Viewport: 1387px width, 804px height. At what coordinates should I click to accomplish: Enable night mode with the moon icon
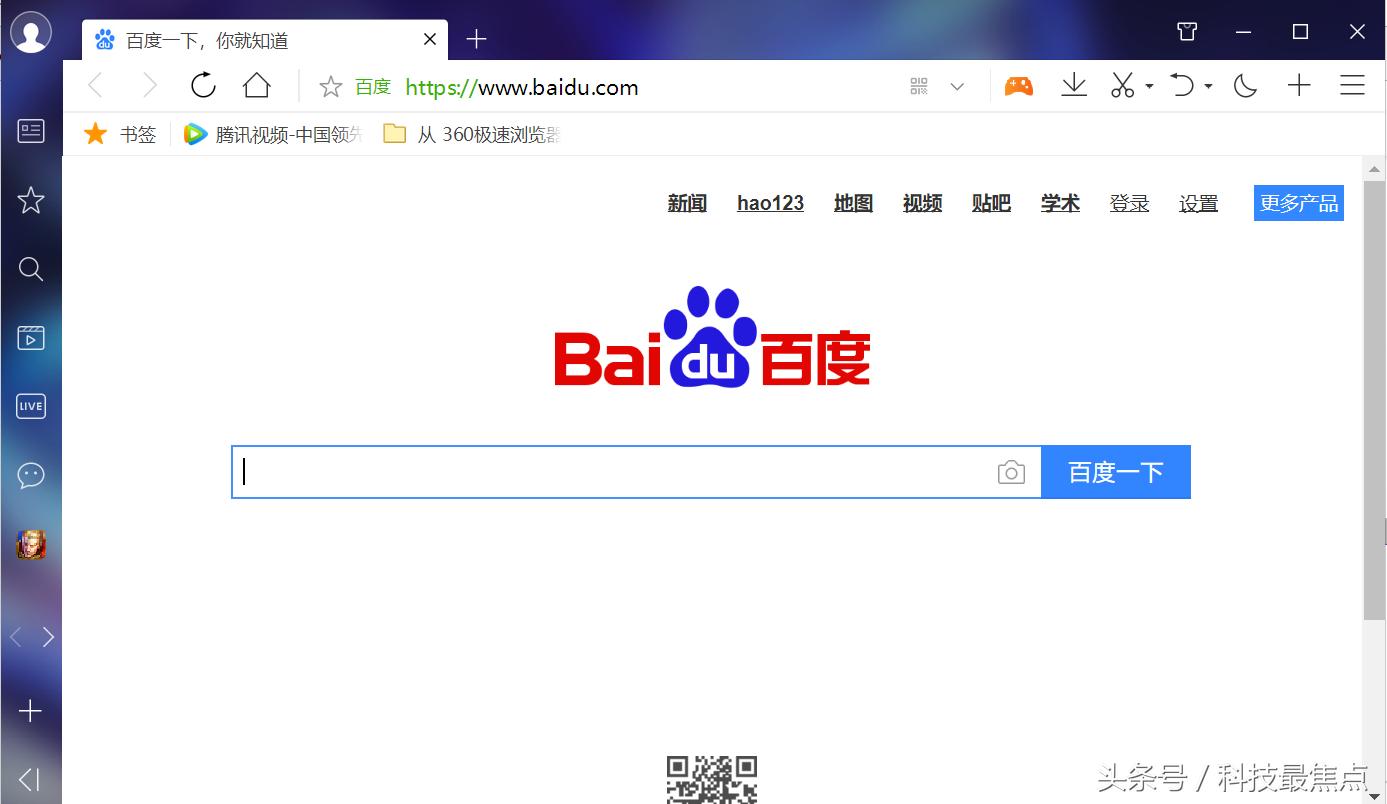tap(1245, 85)
